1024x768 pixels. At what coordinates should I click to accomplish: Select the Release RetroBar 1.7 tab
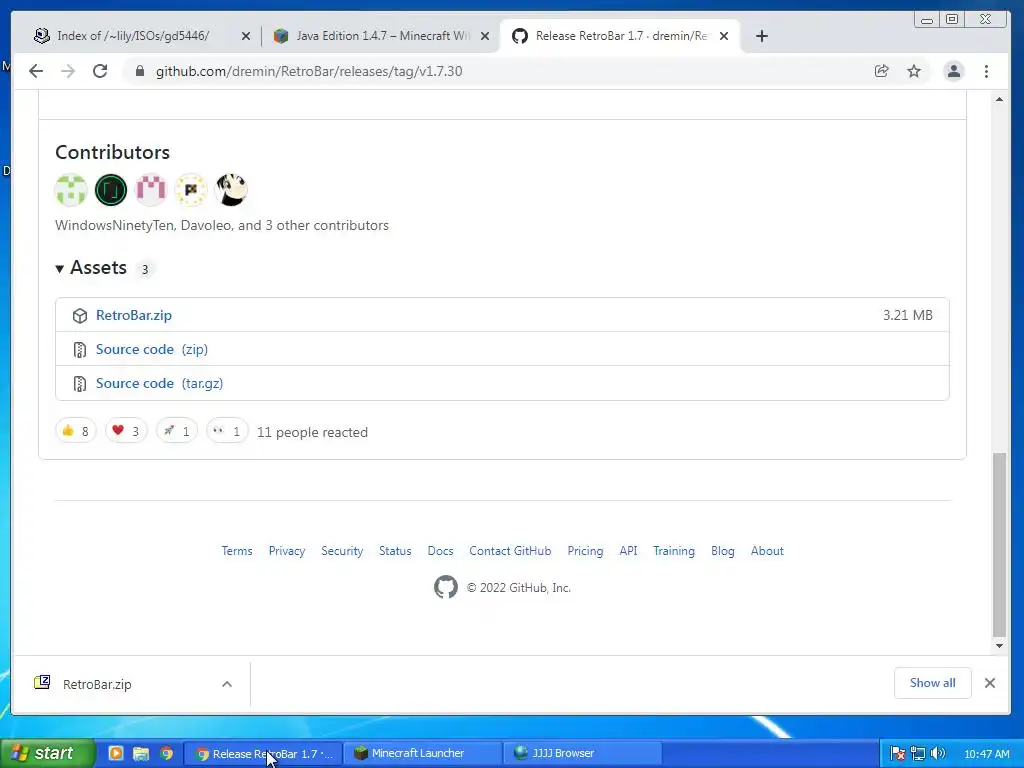[x=620, y=36]
